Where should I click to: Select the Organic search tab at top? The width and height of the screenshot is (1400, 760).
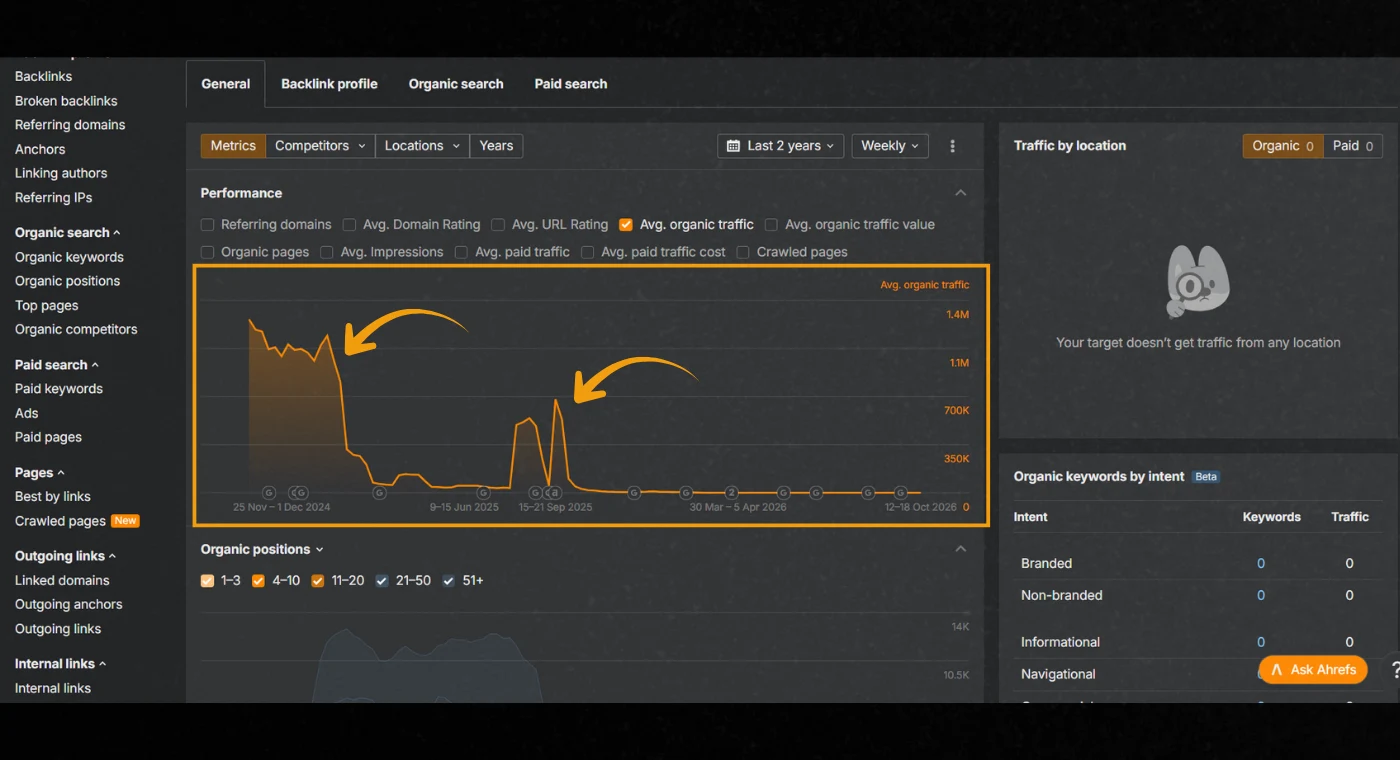[456, 84]
